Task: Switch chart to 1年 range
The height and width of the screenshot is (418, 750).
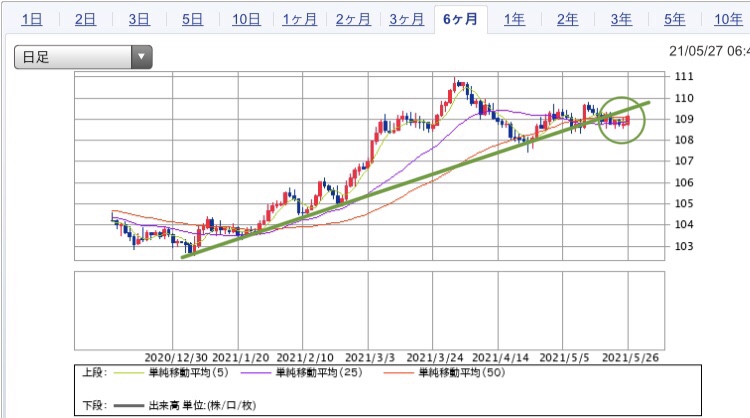Action: [x=514, y=20]
